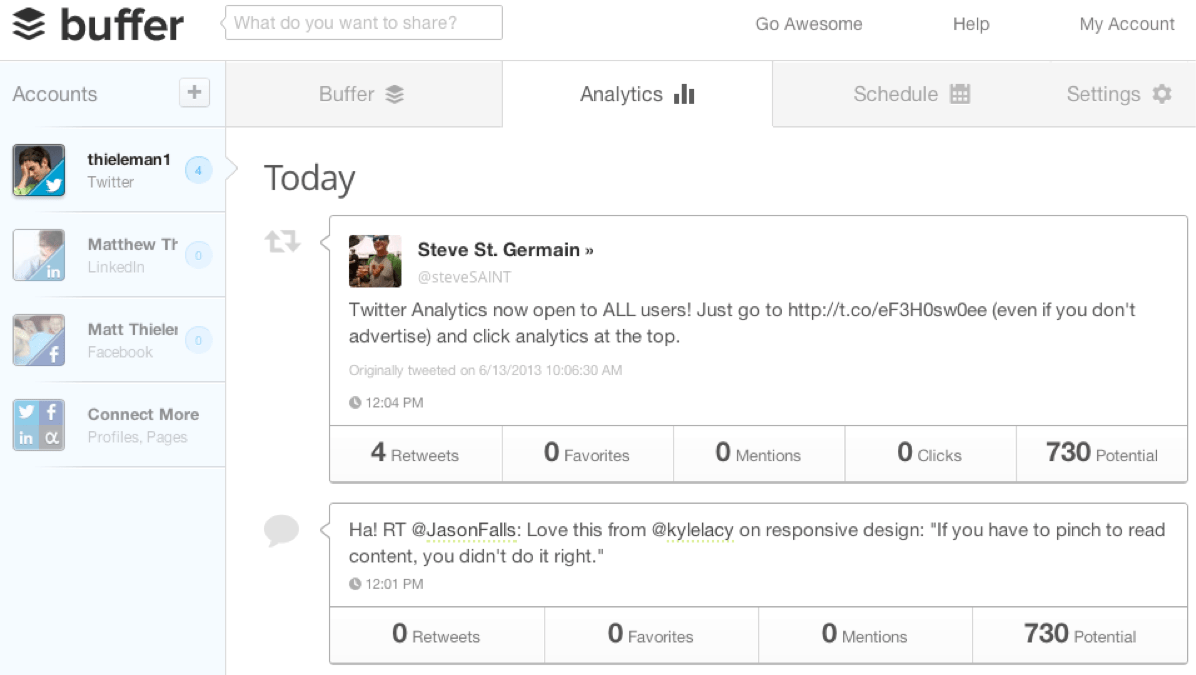Click the @steveSAINT handle
Viewport: 1196px width, 675px height.
(x=464, y=277)
